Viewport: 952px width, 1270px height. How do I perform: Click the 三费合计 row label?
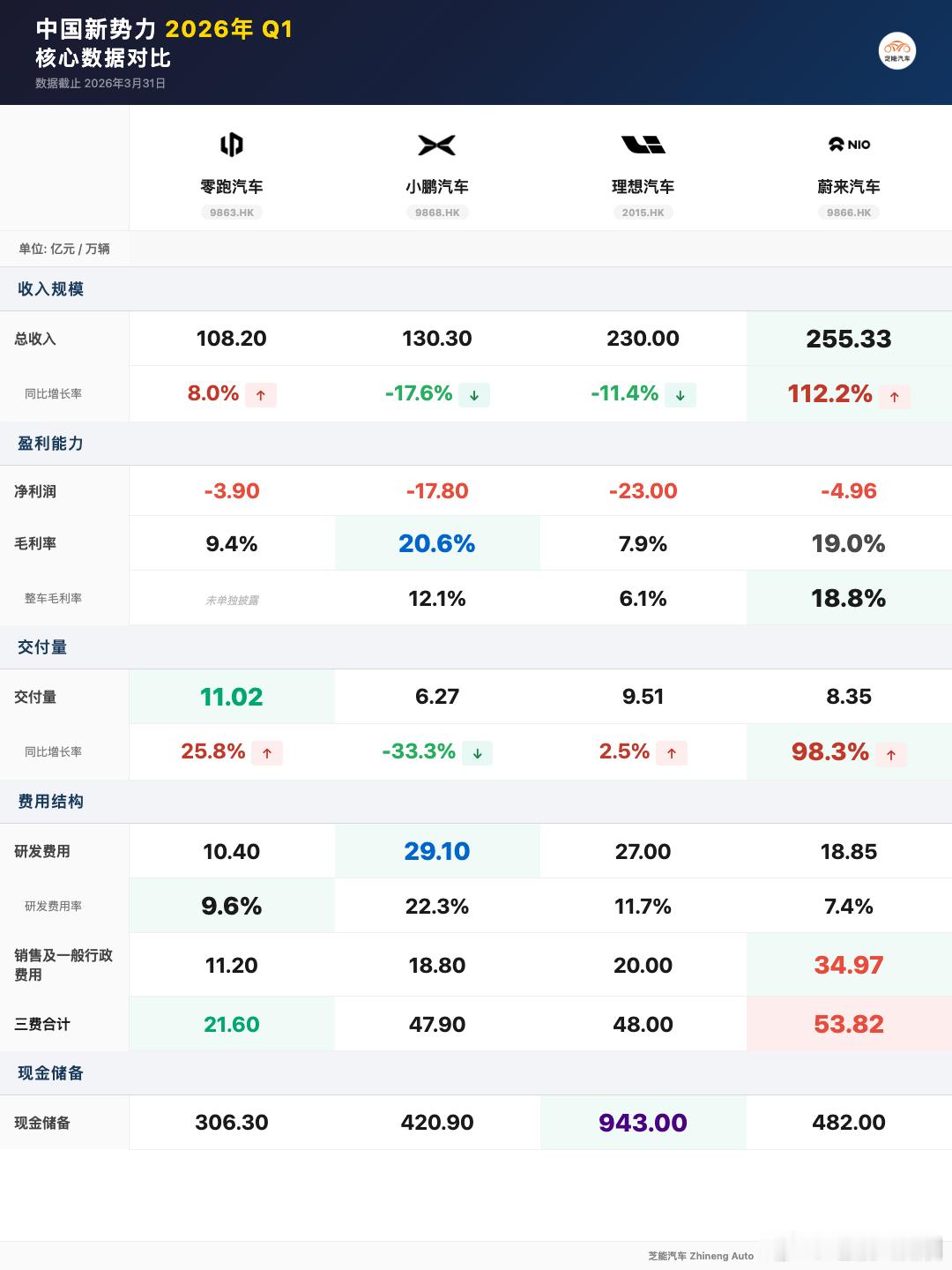(42, 1024)
